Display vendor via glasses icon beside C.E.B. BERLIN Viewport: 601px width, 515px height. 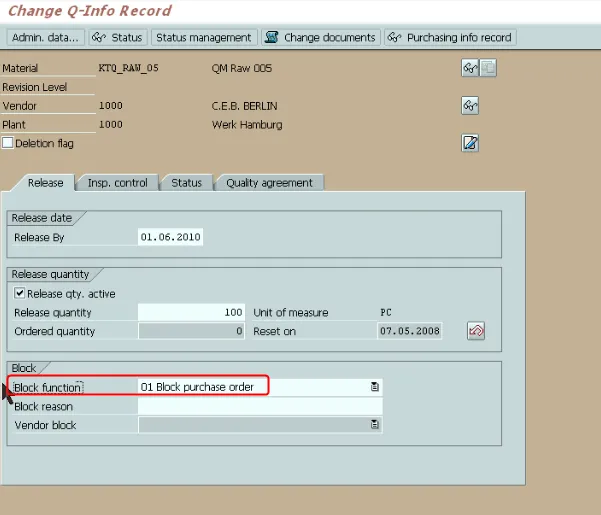tap(470, 105)
